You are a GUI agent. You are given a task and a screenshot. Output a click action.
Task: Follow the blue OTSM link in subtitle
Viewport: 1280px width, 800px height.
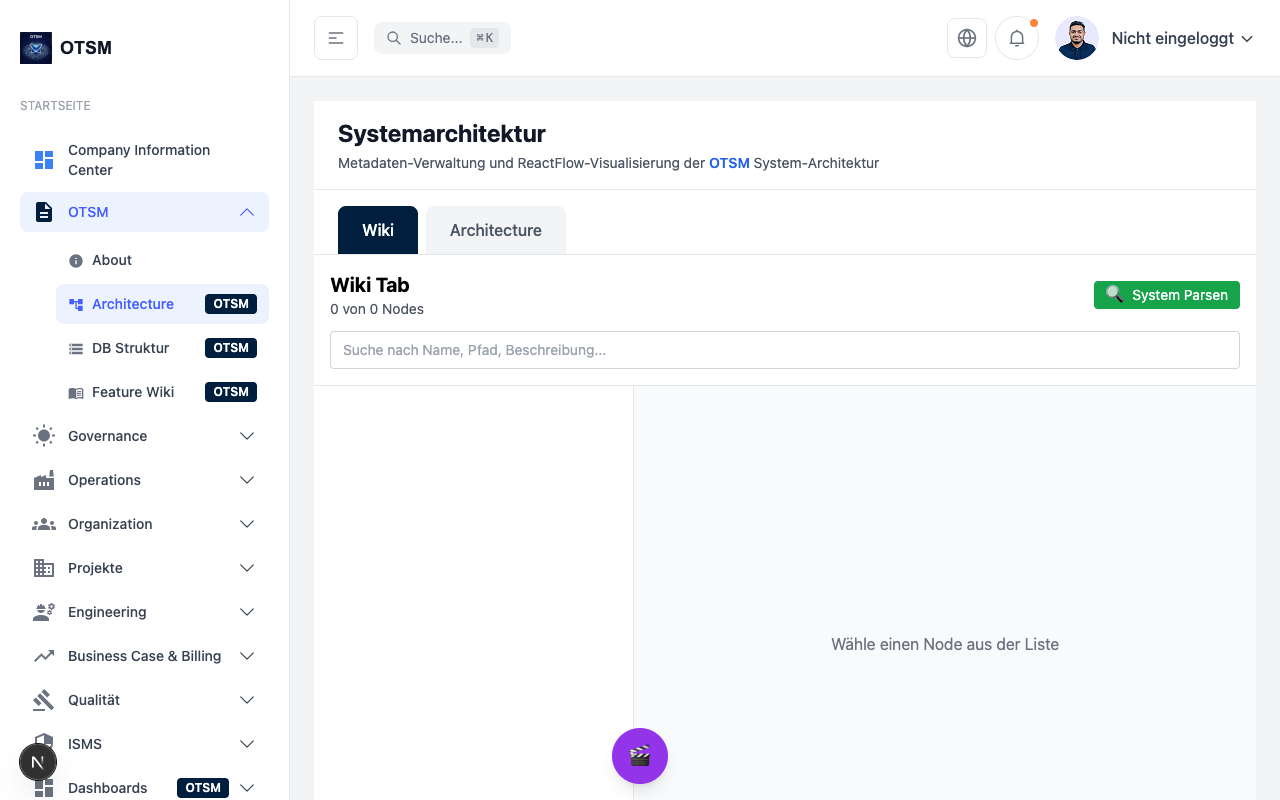[729, 163]
